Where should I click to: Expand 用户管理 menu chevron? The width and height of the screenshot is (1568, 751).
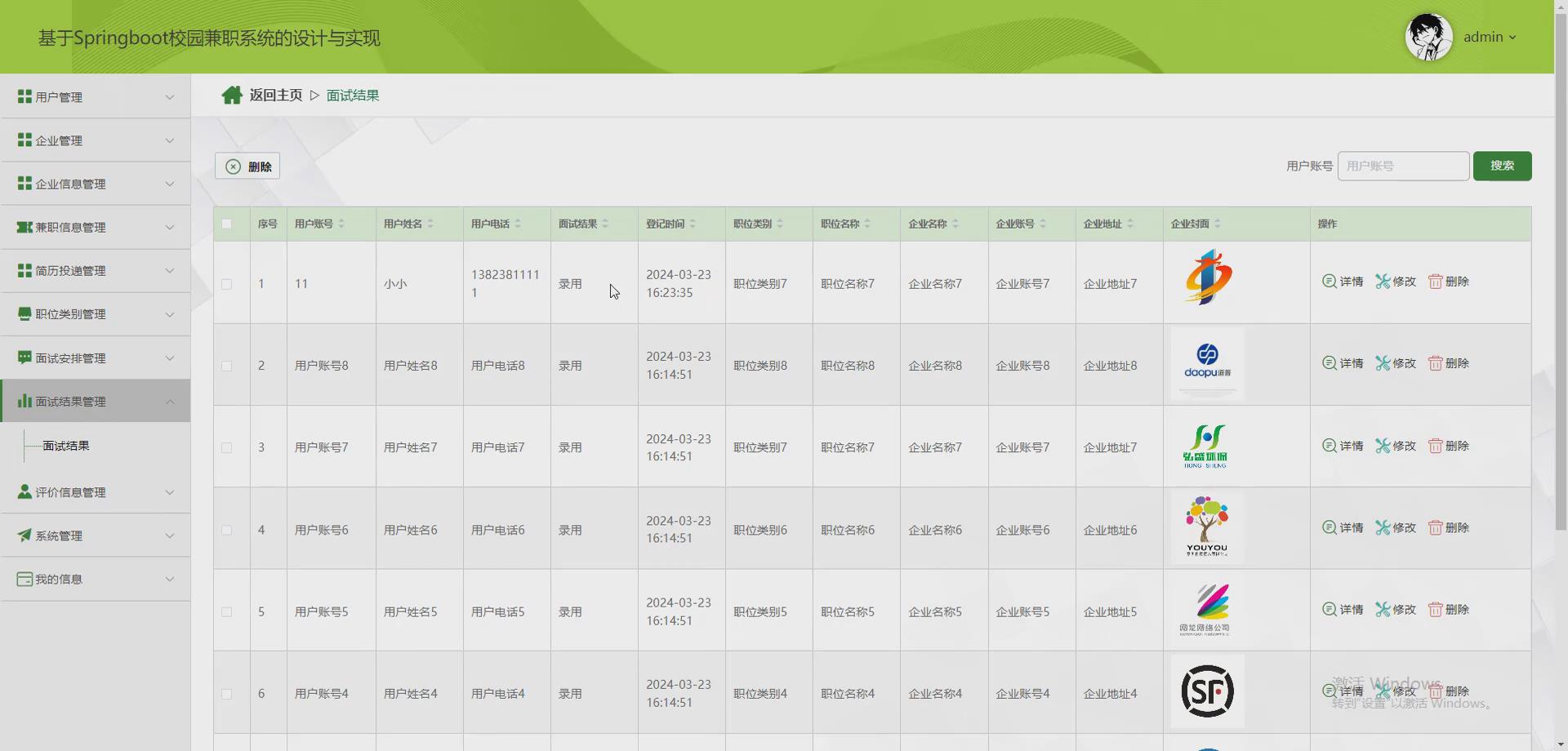[170, 97]
